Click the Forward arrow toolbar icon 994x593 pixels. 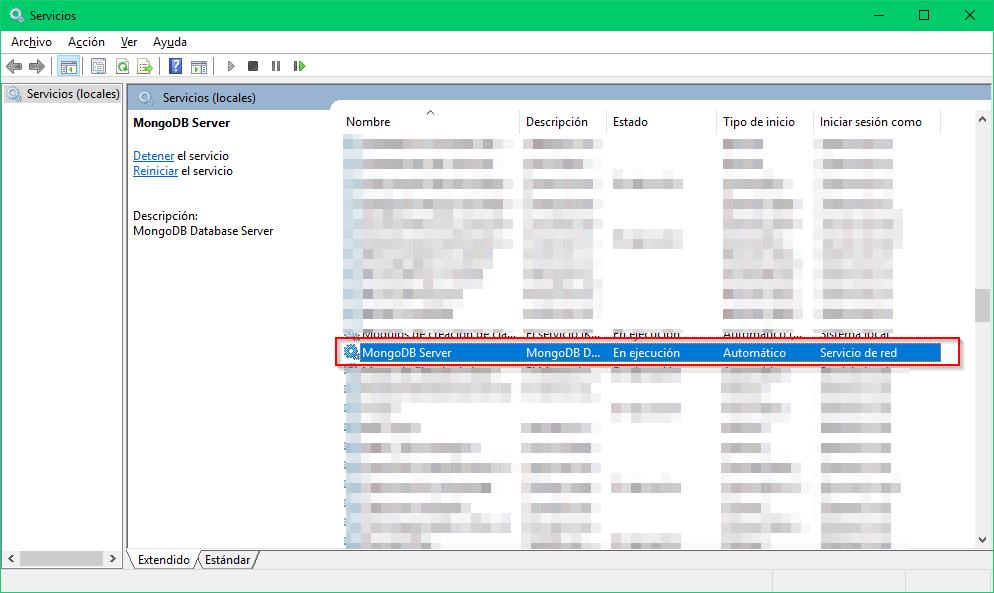click(x=37, y=66)
